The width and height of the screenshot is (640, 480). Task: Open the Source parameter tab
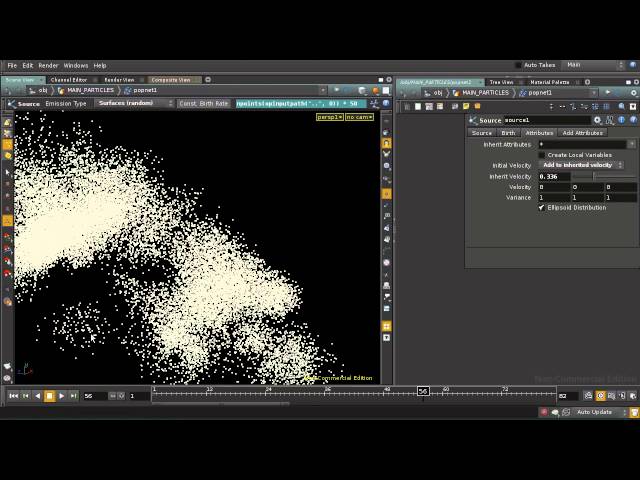pyautogui.click(x=482, y=133)
